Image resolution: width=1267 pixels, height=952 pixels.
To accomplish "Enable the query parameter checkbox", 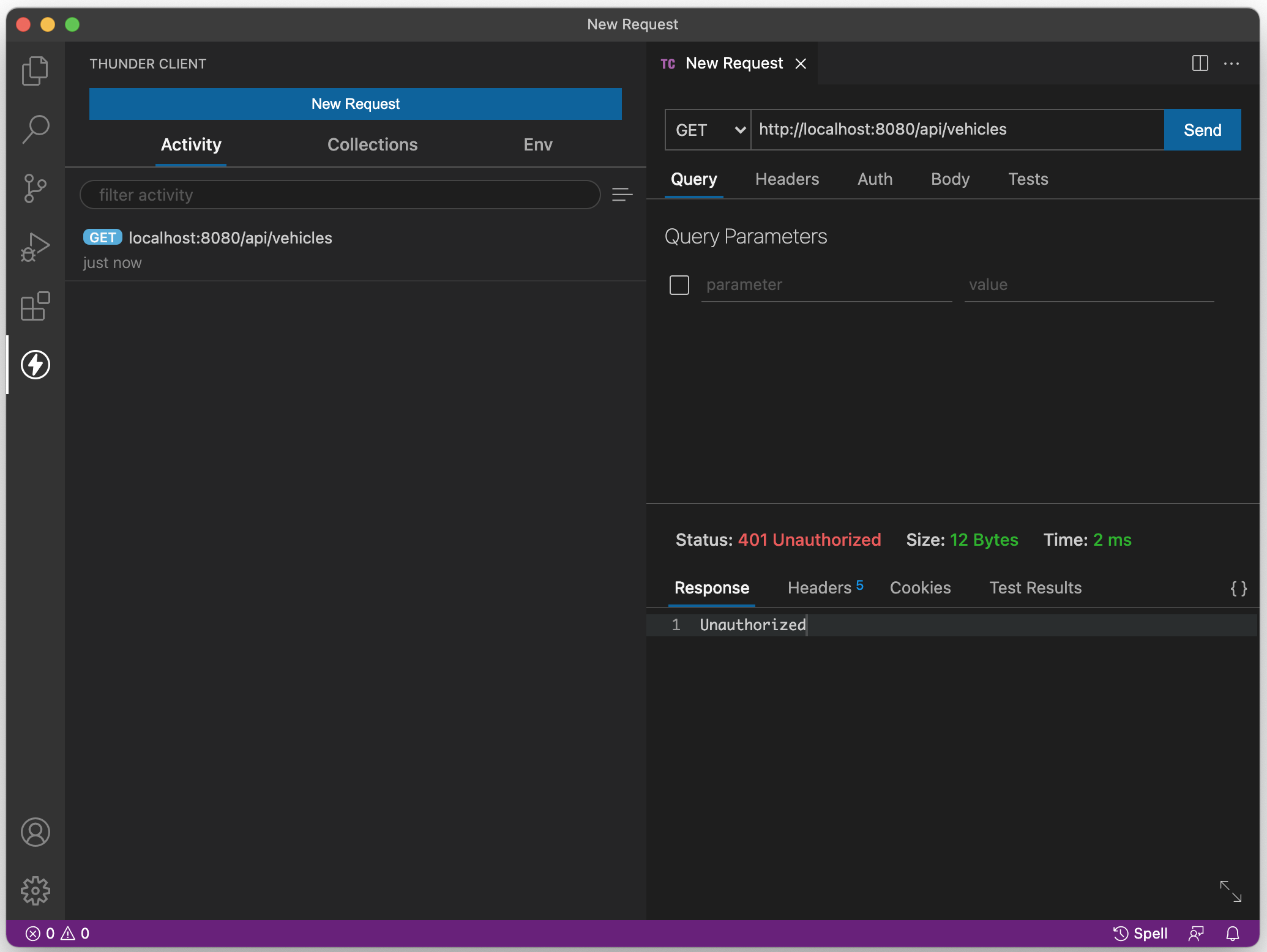I will click(679, 285).
